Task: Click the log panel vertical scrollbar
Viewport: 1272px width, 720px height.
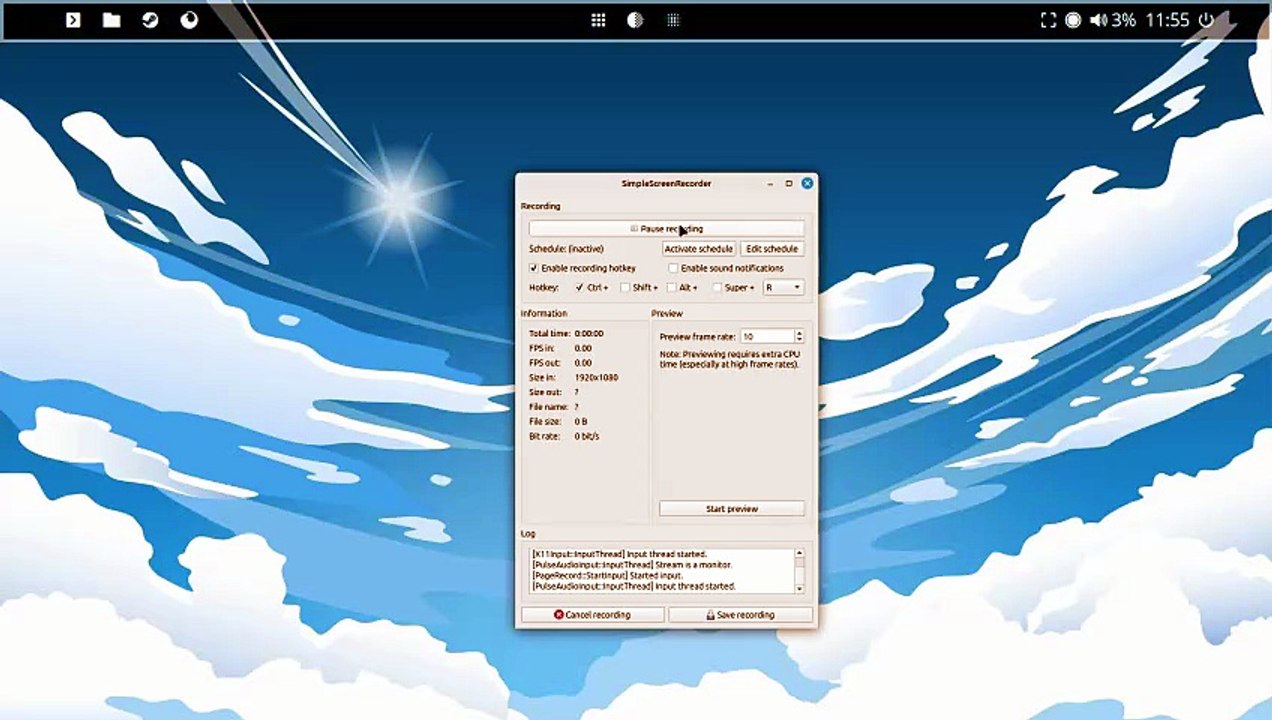Action: tap(799, 571)
